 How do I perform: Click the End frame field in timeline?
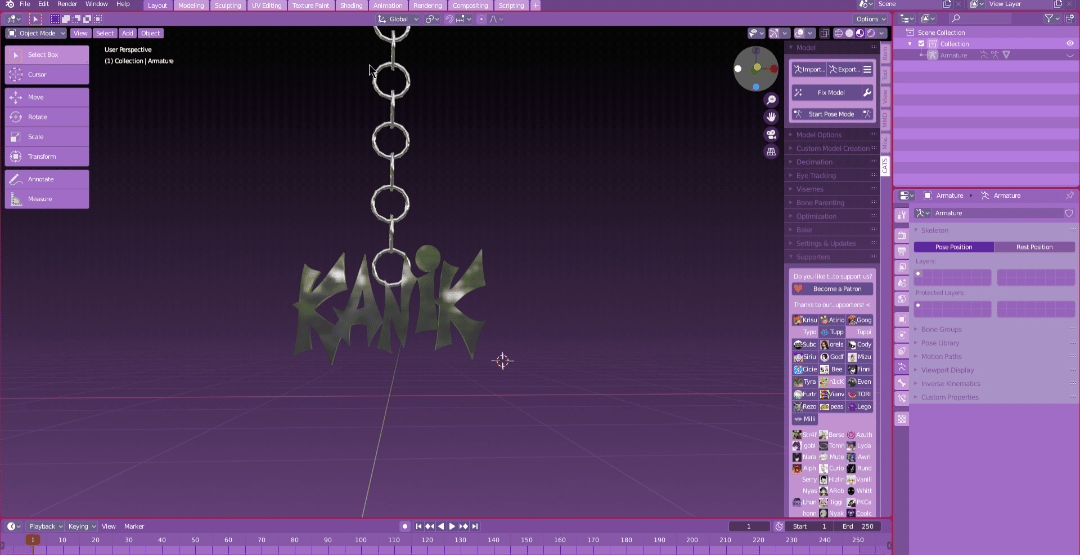point(858,526)
